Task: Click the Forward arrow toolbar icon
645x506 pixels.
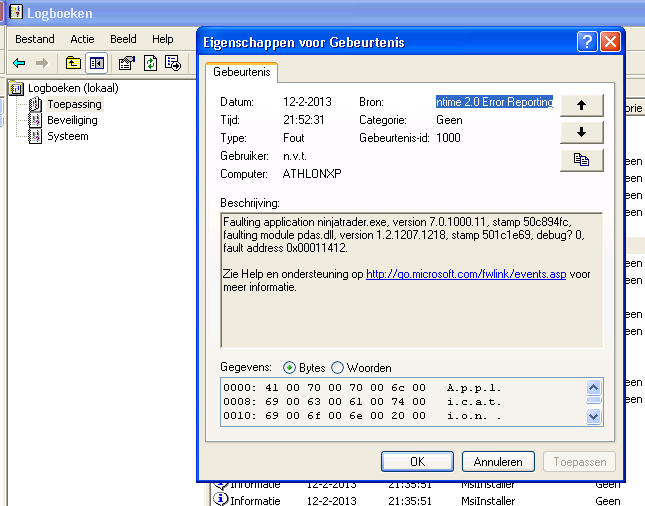Action: click(x=42, y=63)
